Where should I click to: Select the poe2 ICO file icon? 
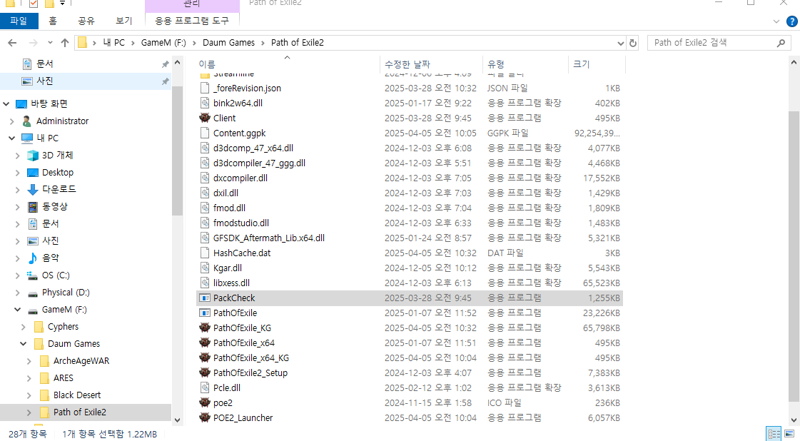pyautogui.click(x=205, y=403)
